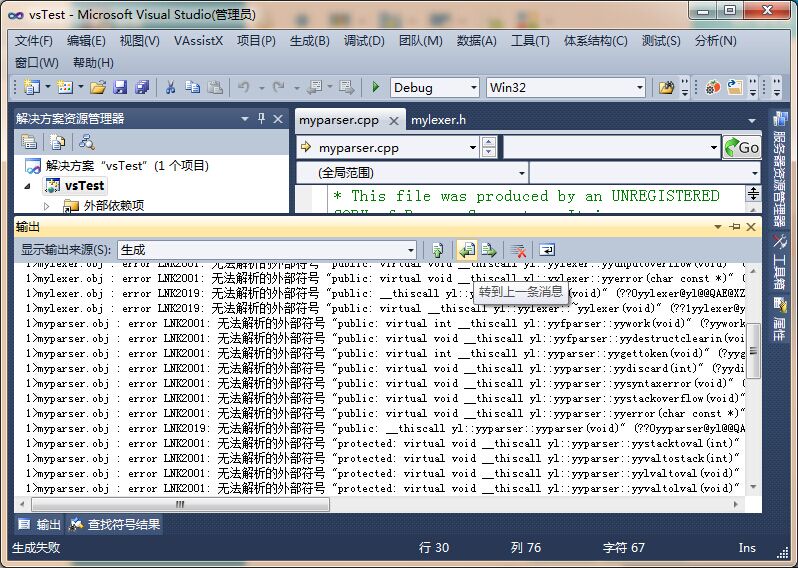Open the Build (生成) menu
Screen dimensions: 798x568
[x=309, y=41]
